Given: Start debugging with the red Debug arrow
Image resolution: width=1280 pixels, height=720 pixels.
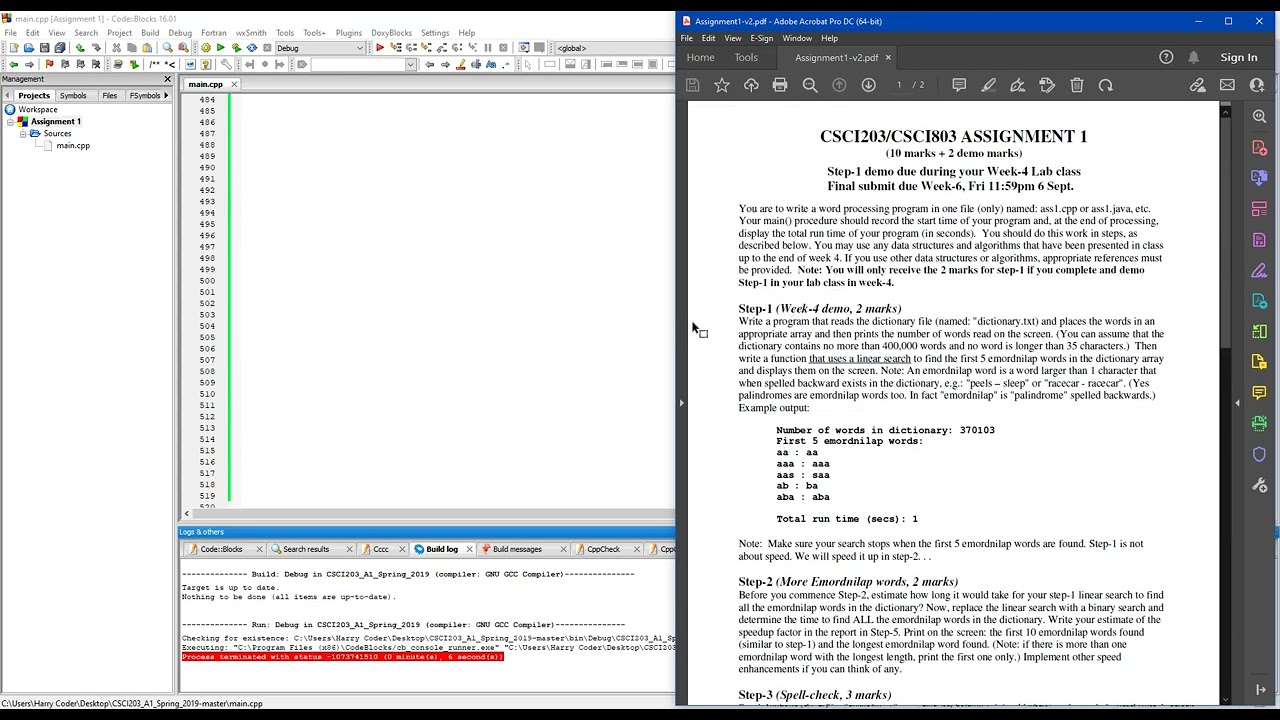Looking at the screenshot, I should click(380, 48).
